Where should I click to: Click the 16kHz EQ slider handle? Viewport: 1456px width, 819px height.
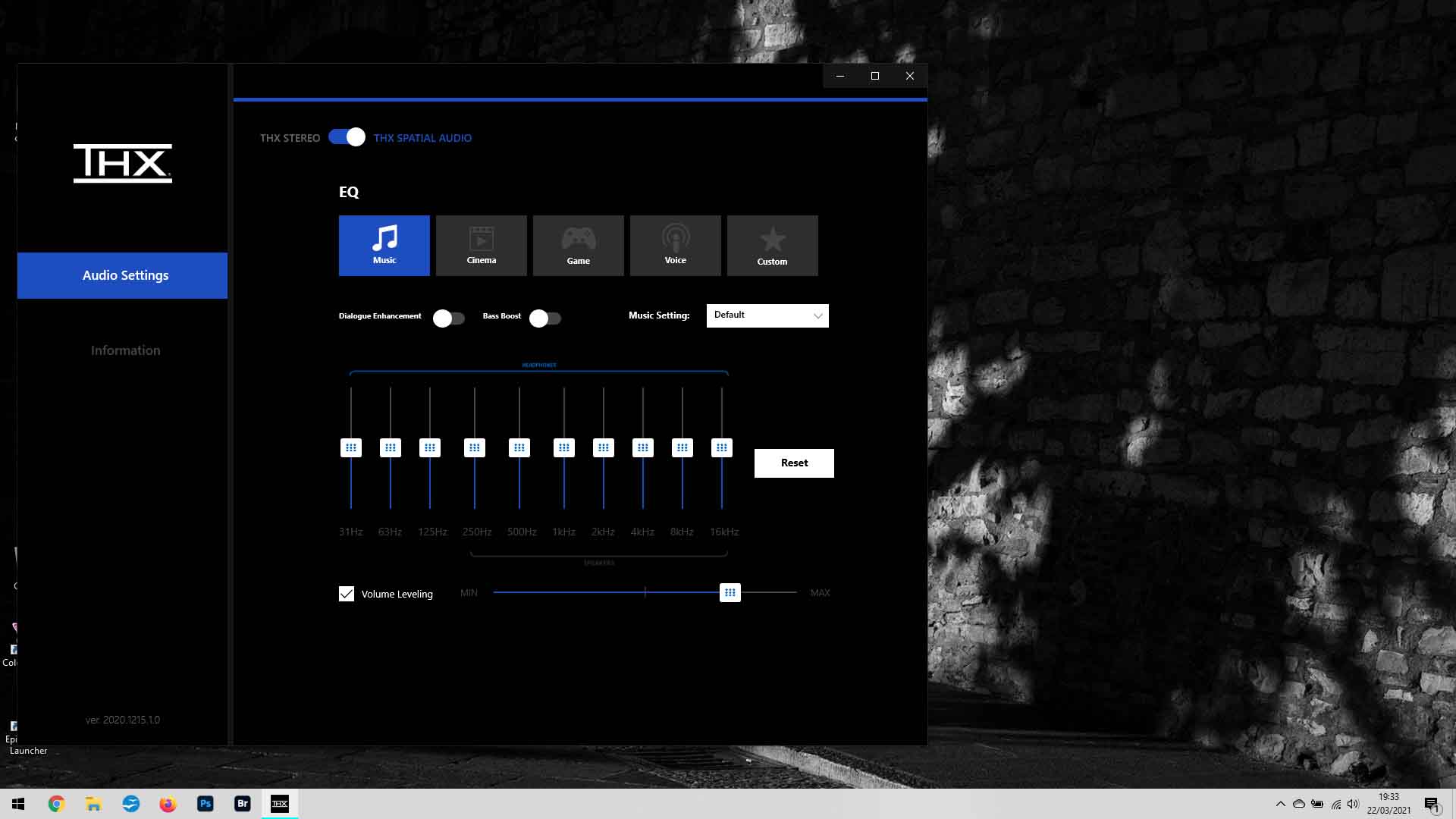(722, 447)
